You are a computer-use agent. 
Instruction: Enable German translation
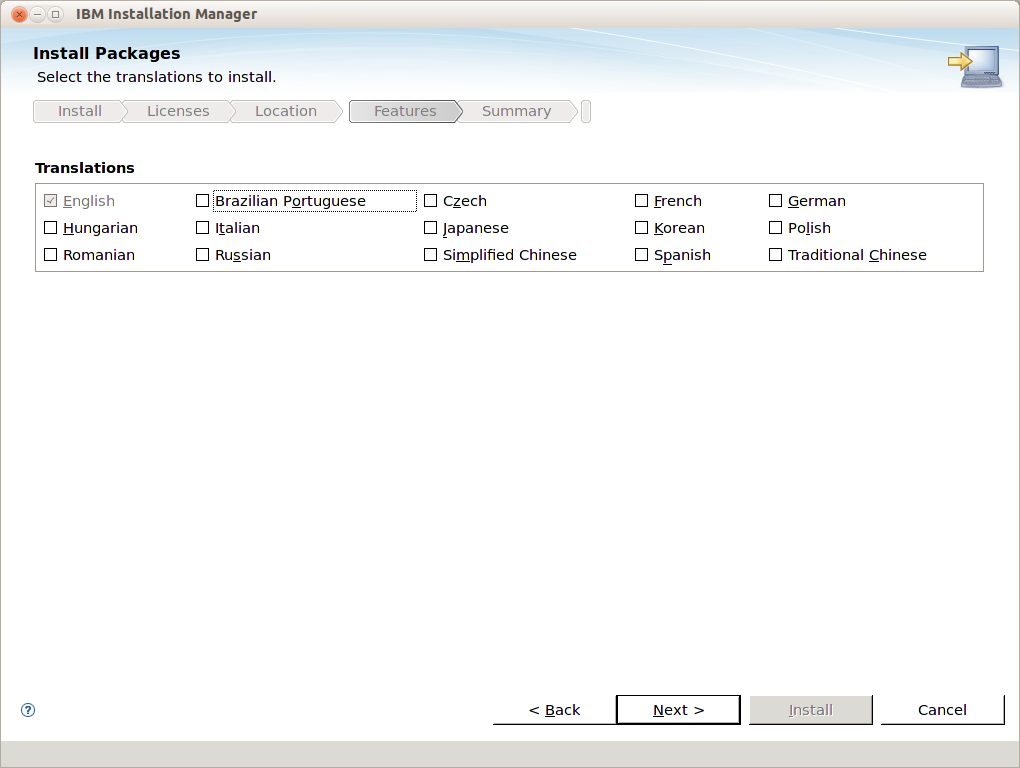(775, 201)
